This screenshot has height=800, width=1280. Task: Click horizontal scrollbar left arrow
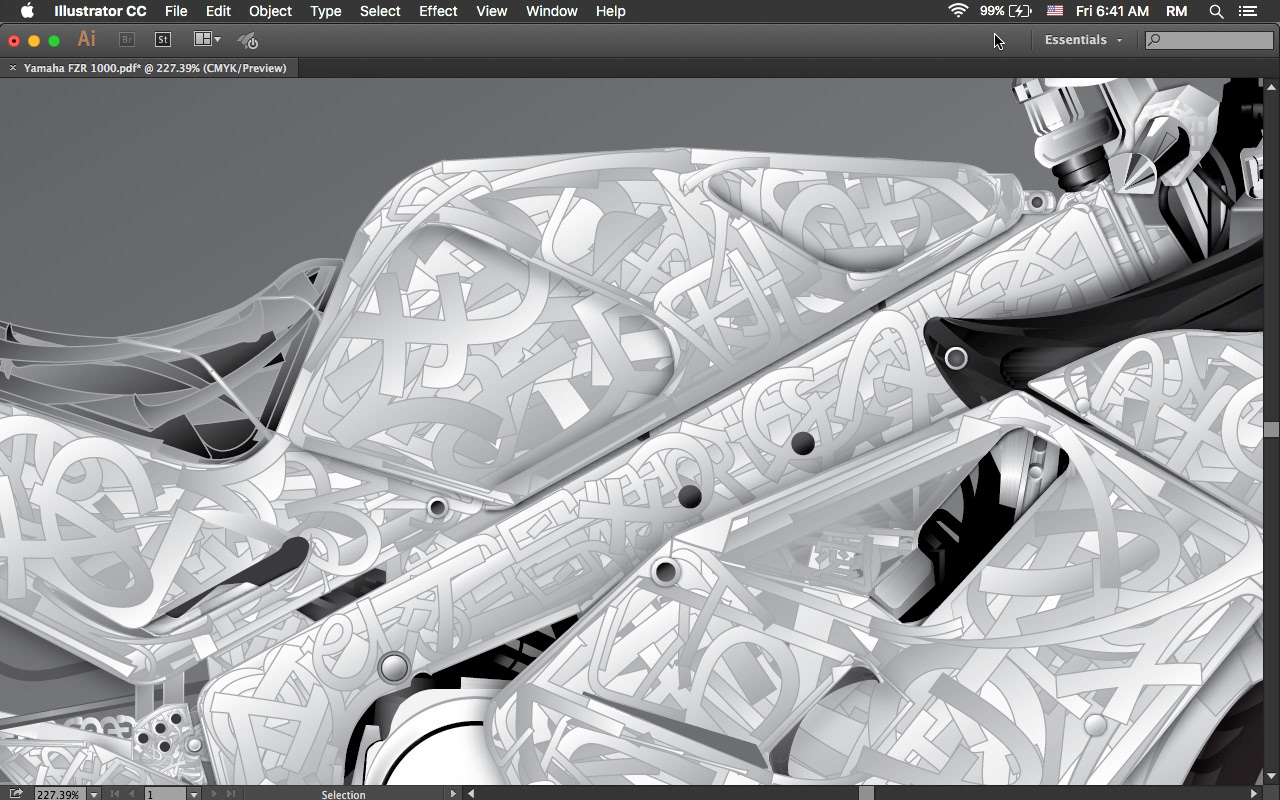471,794
